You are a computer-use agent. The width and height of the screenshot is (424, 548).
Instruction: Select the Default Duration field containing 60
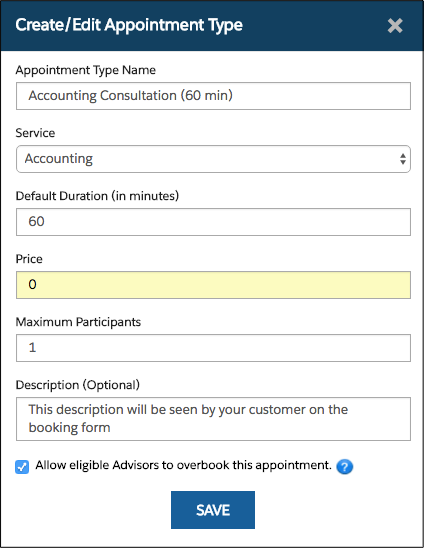(x=213, y=222)
